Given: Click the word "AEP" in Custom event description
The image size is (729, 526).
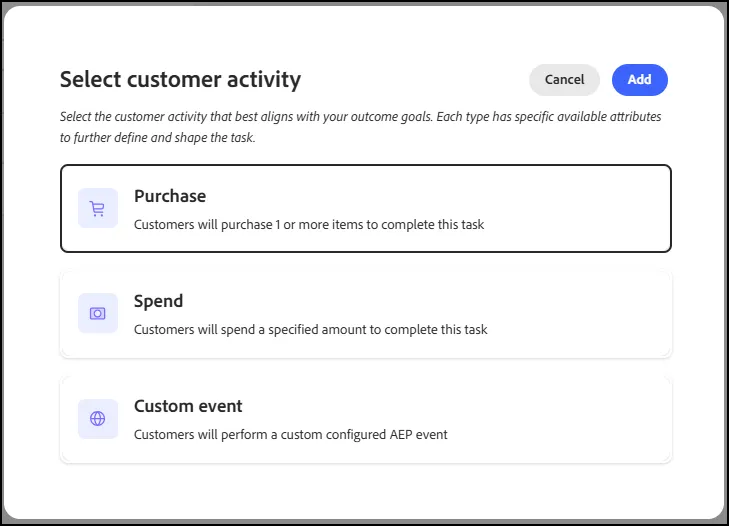Looking at the screenshot, I should click(x=401, y=435).
